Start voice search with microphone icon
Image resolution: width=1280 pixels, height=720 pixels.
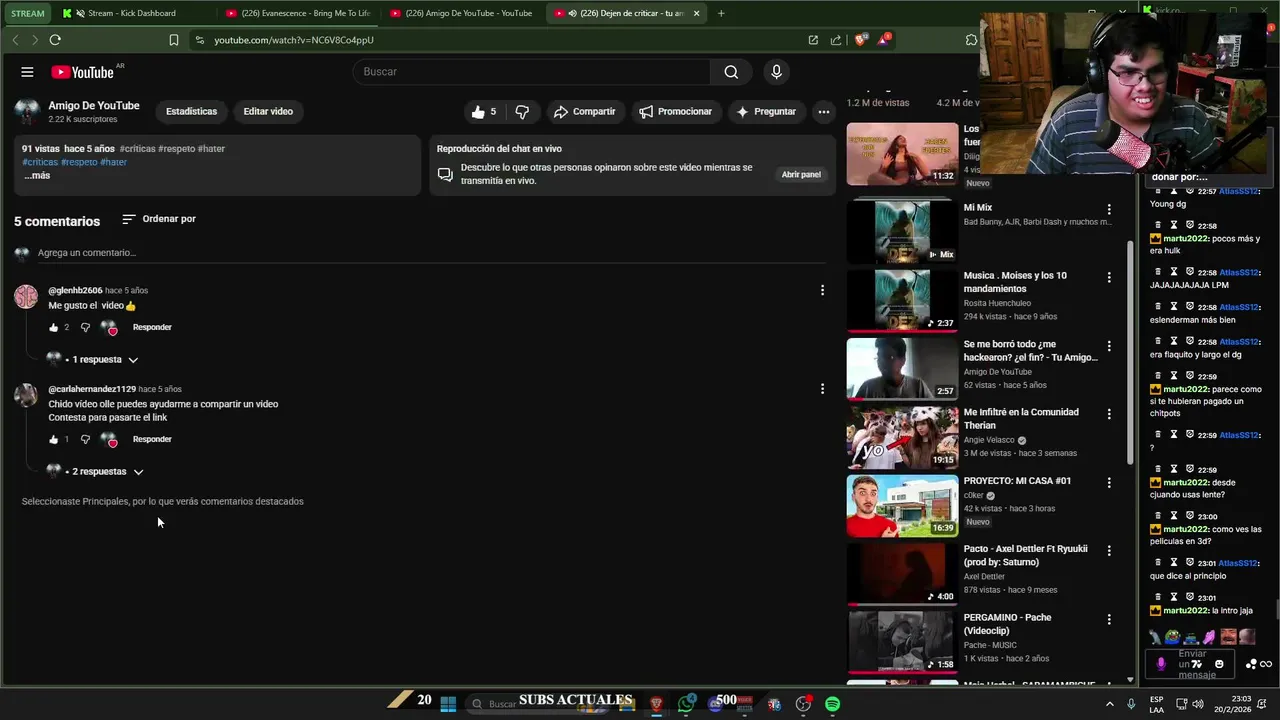click(x=776, y=72)
